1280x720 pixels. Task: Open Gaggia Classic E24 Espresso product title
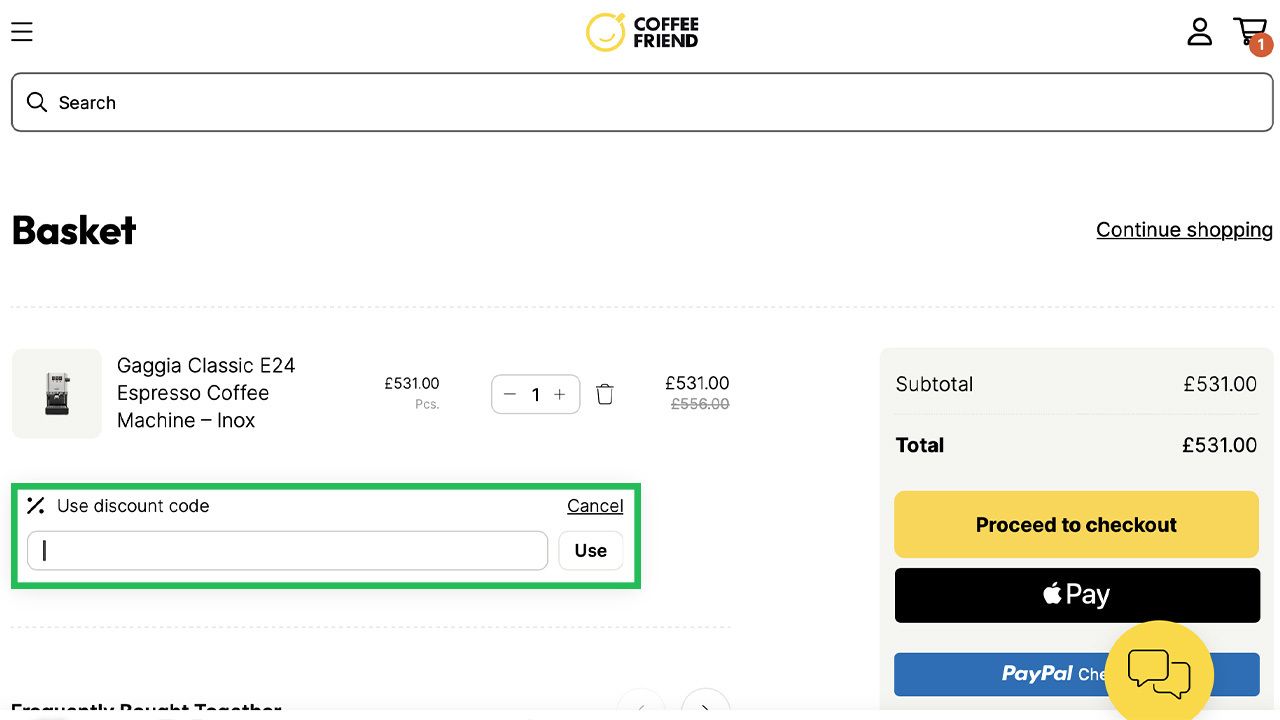point(206,393)
